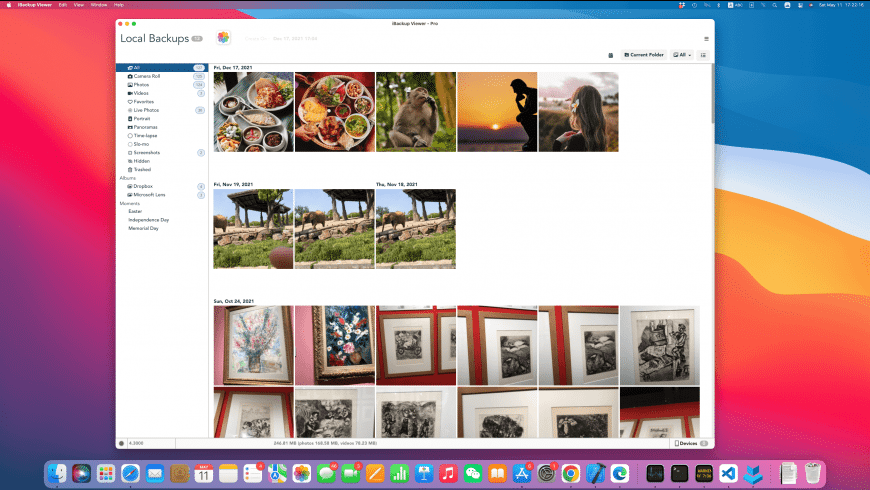870x490 pixels.
Task: Click the Photos app icon in header
Action: (x=223, y=38)
